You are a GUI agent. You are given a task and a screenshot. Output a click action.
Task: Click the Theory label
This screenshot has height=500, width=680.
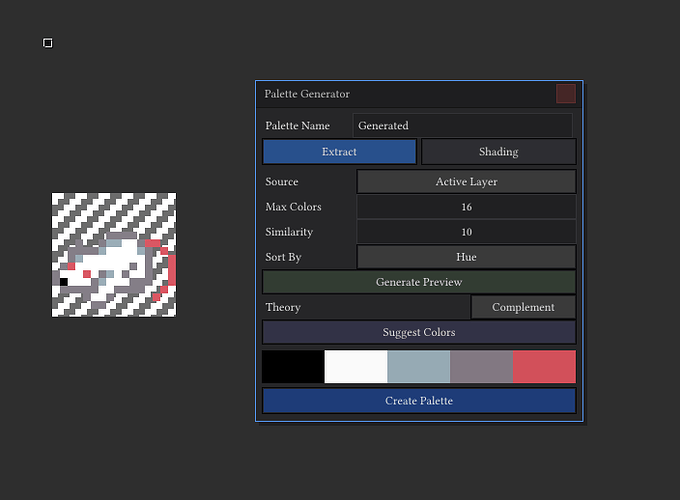point(283,307)
